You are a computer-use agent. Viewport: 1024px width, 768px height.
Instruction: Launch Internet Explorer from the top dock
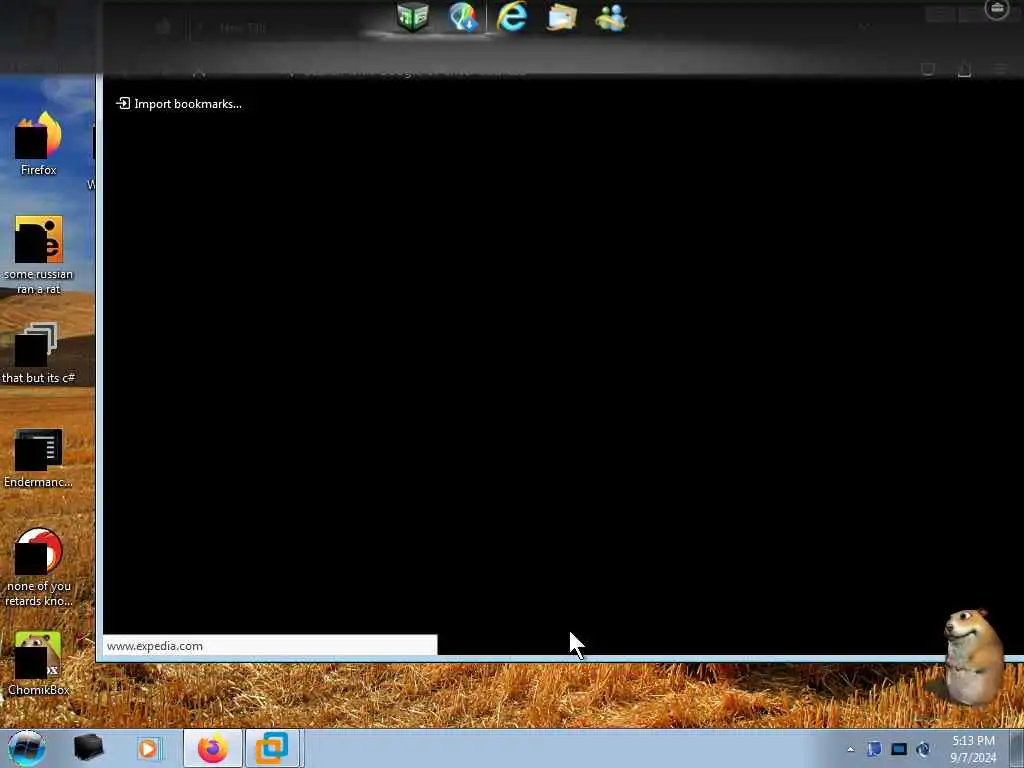pyautogui.click(x=511, y=17)
